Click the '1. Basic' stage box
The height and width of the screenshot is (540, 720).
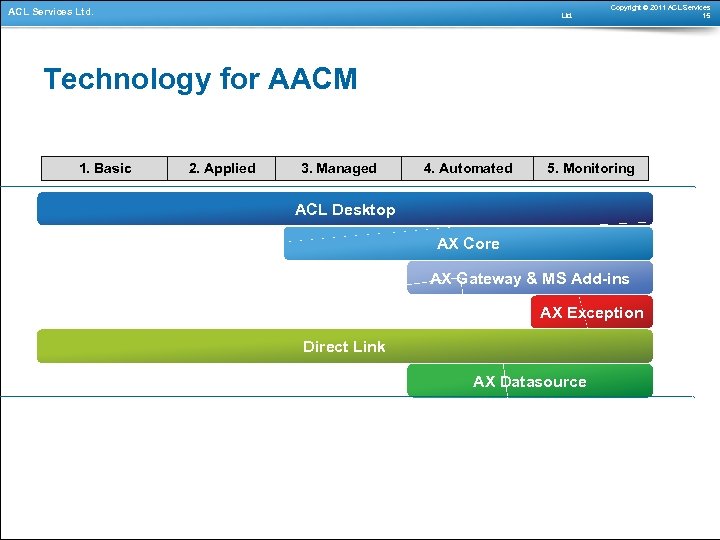point(104,168)
